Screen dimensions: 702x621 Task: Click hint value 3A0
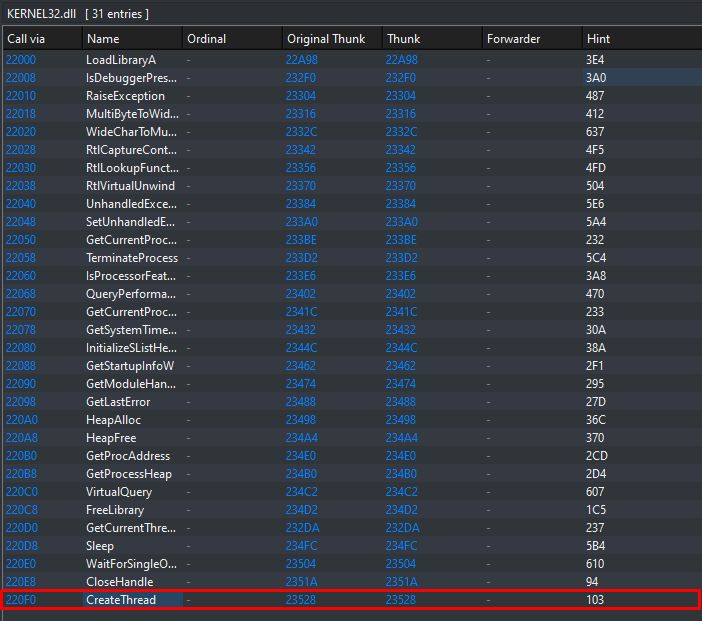click(x=596, y=78)
